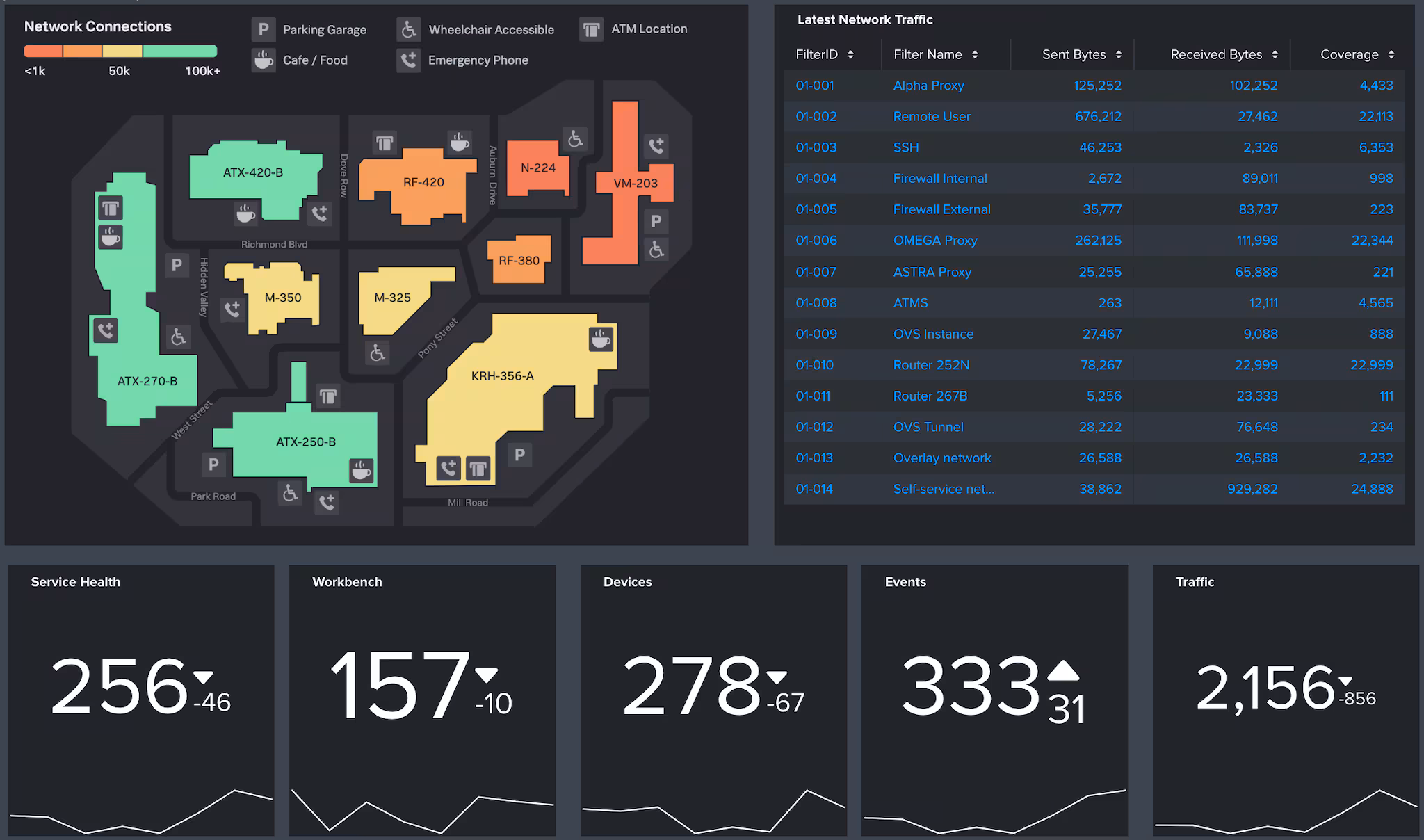This screenshot has width=1424, height=840.
Task: Click filter ID 01-010 link
Action: [814, 365]
